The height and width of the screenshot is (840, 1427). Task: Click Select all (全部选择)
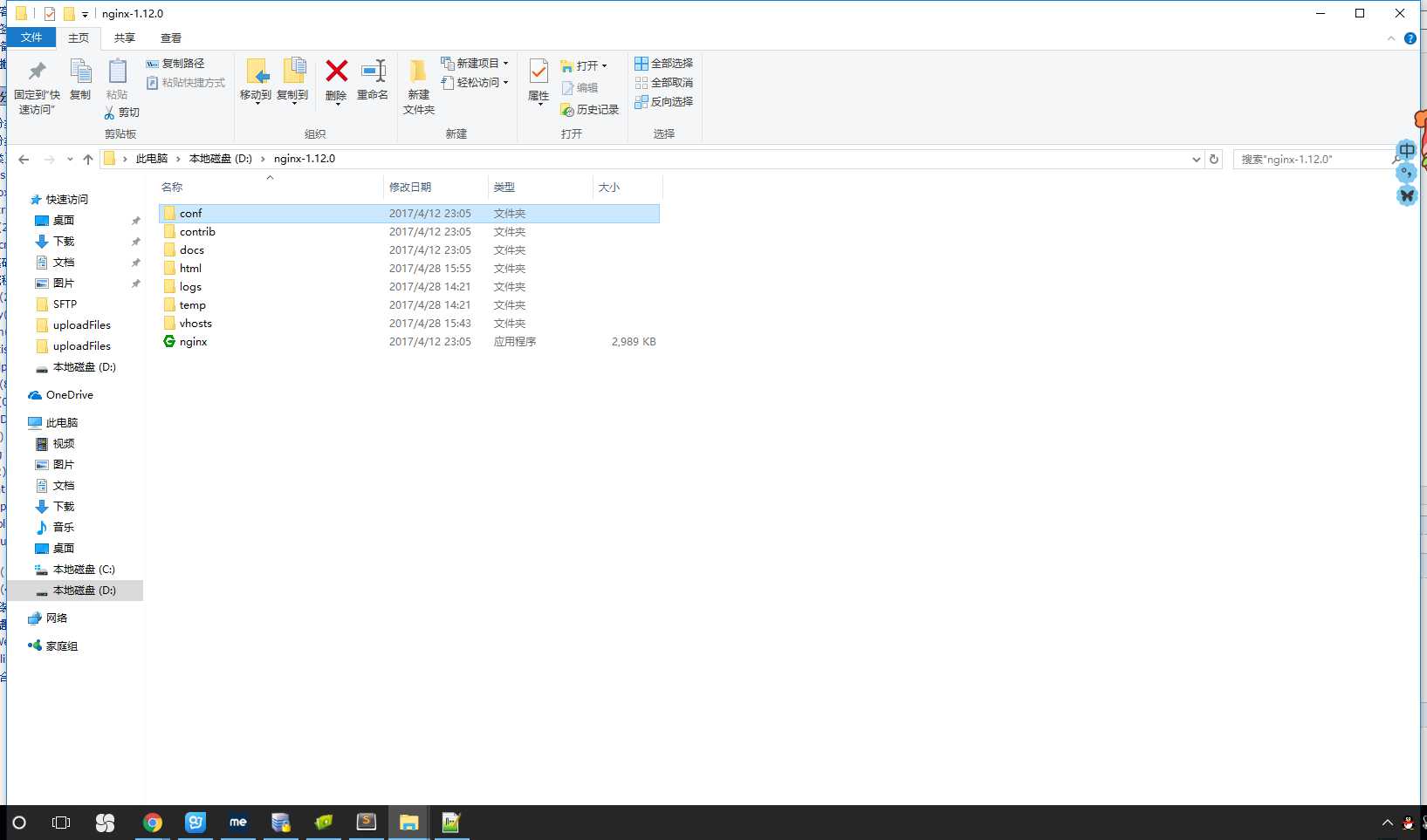click(664, 64)
